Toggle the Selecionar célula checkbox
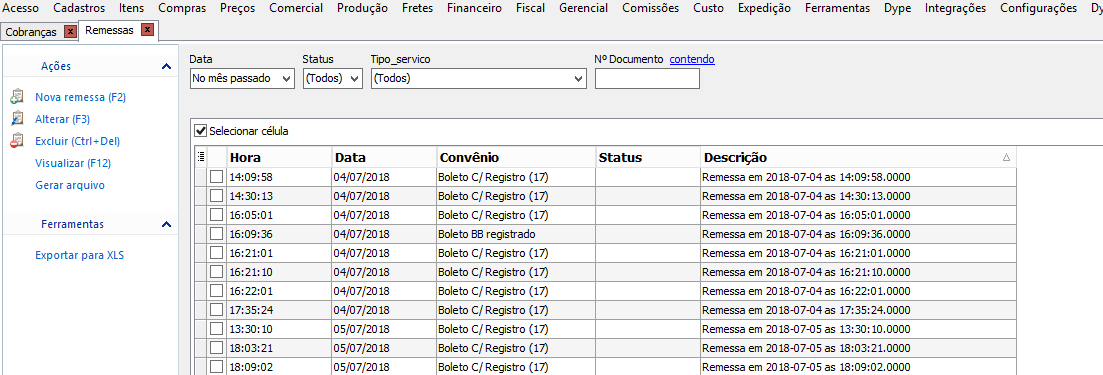The width and height of the screenshot is (1103, 375). click(x=201, y=131)
